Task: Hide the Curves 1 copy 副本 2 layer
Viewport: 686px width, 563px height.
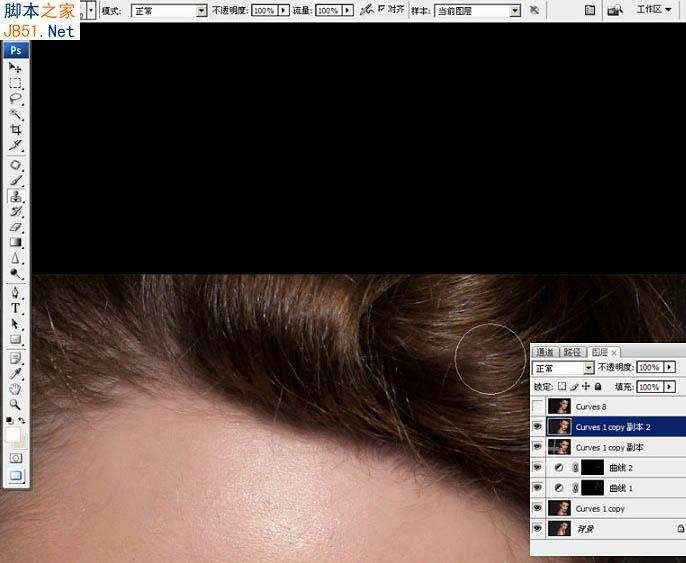Action: pos(538,427)
